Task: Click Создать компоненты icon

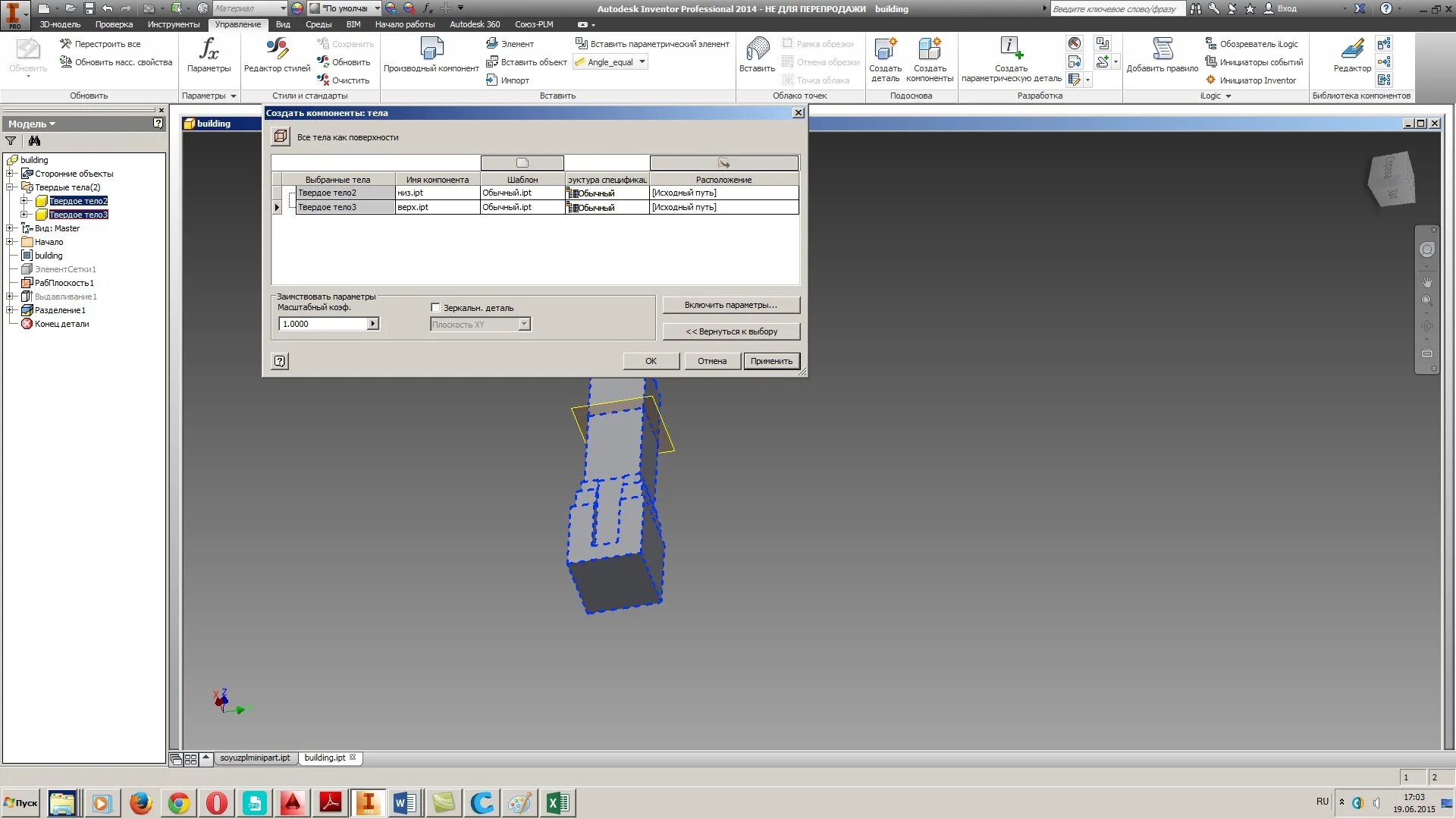Action: (929, 50)
